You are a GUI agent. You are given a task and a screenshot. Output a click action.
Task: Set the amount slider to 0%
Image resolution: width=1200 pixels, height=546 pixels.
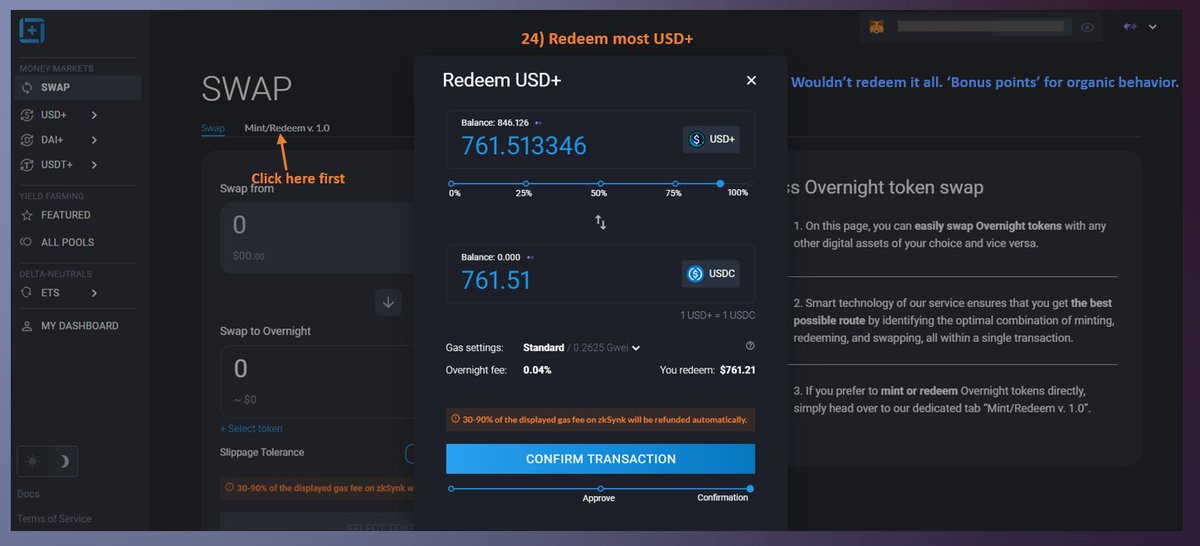point(451,184)
